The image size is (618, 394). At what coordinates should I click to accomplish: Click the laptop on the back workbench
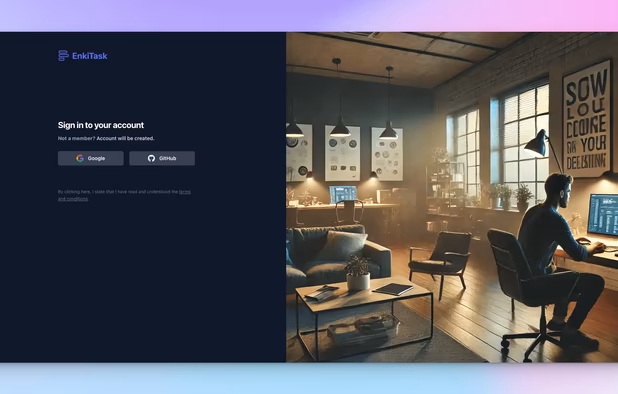tap(343, 194)
